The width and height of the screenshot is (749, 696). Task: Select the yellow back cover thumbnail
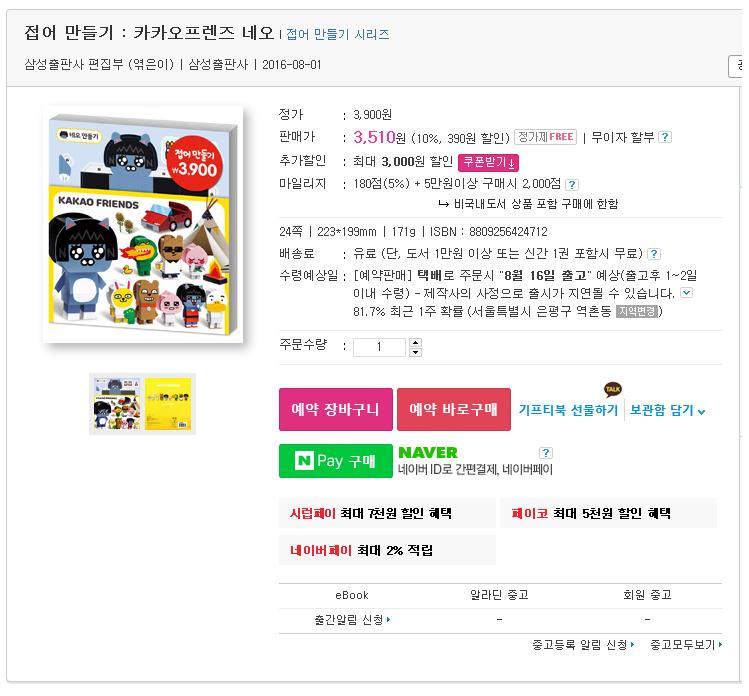tap(168, 404)
